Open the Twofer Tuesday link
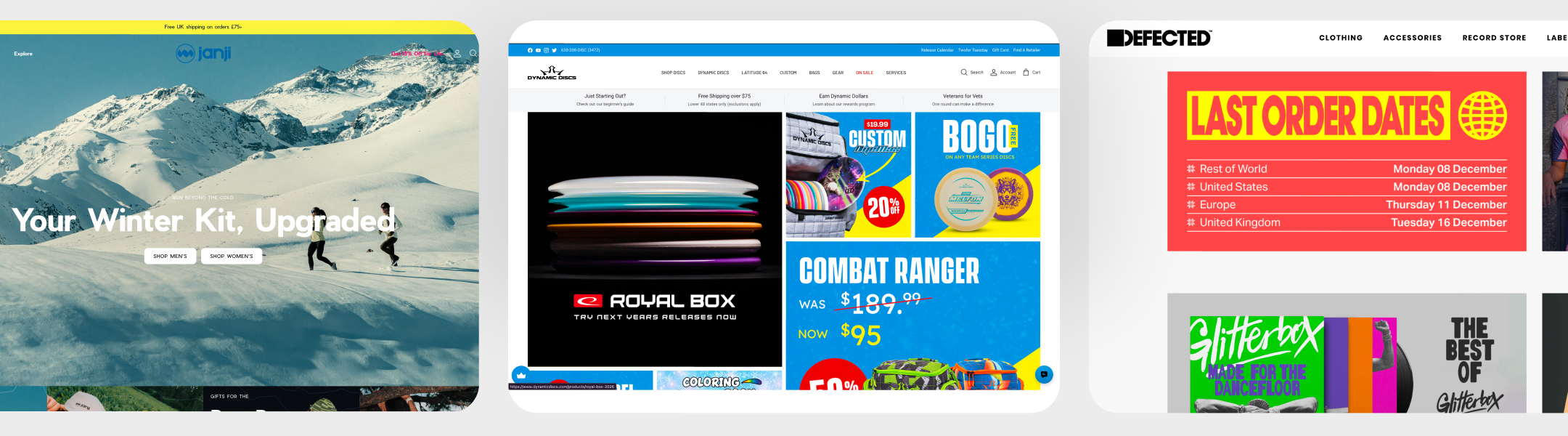Viewport: 1568px width, 436px height. pos(973,50)
